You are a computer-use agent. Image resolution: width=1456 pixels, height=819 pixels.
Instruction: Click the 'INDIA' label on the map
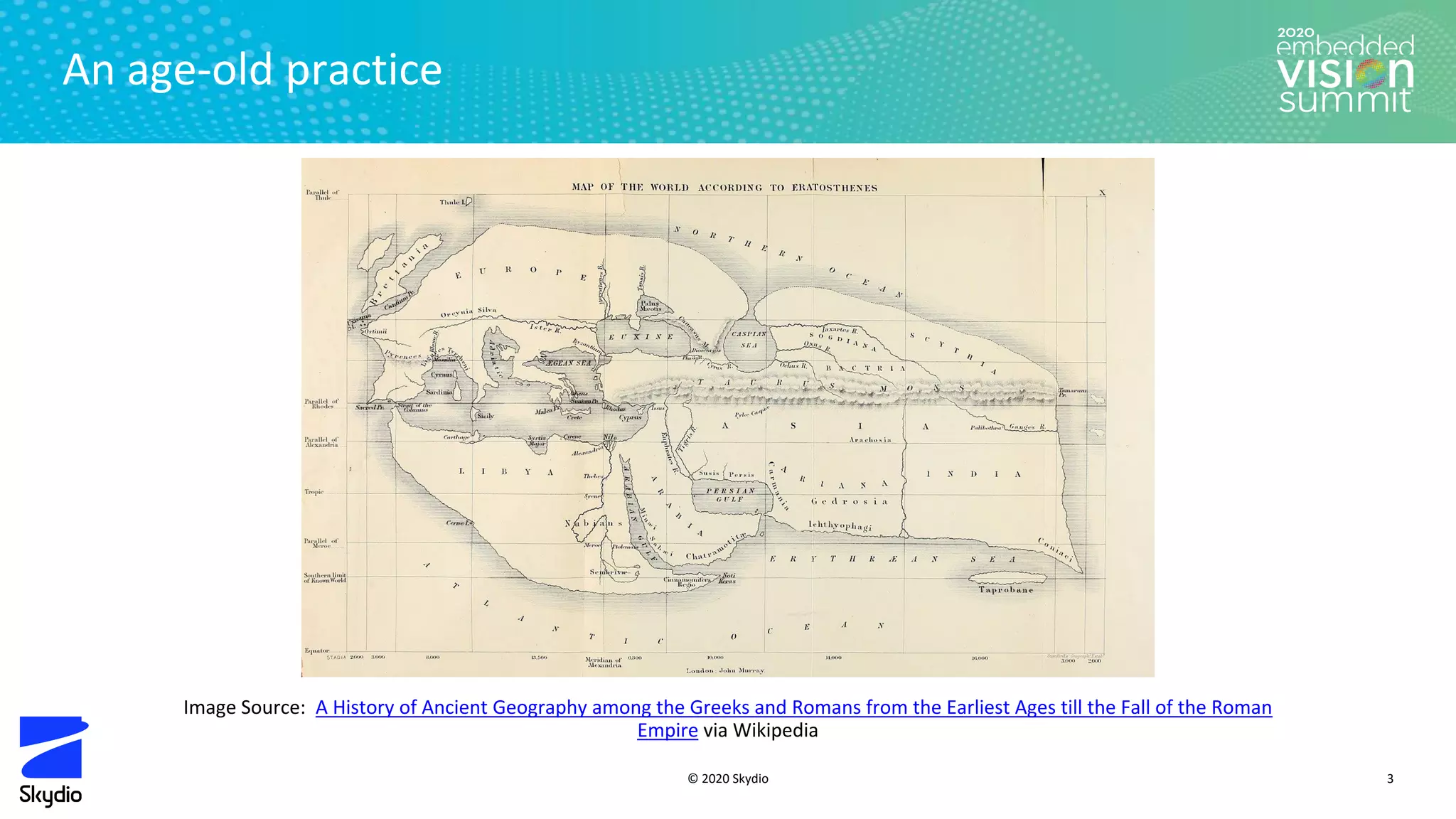tap(973, 473)
